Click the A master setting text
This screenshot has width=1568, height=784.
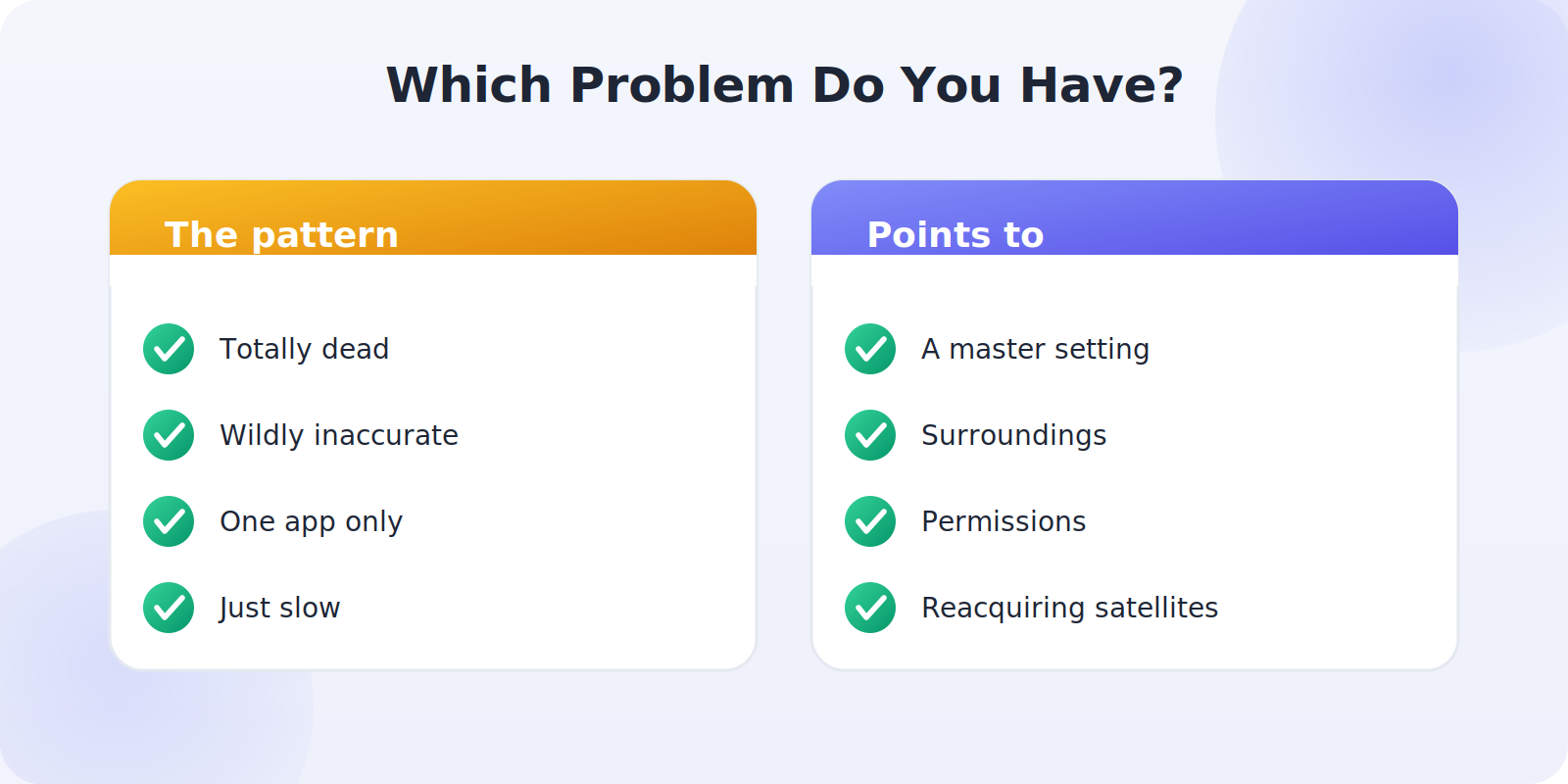tap(1035, 349)
